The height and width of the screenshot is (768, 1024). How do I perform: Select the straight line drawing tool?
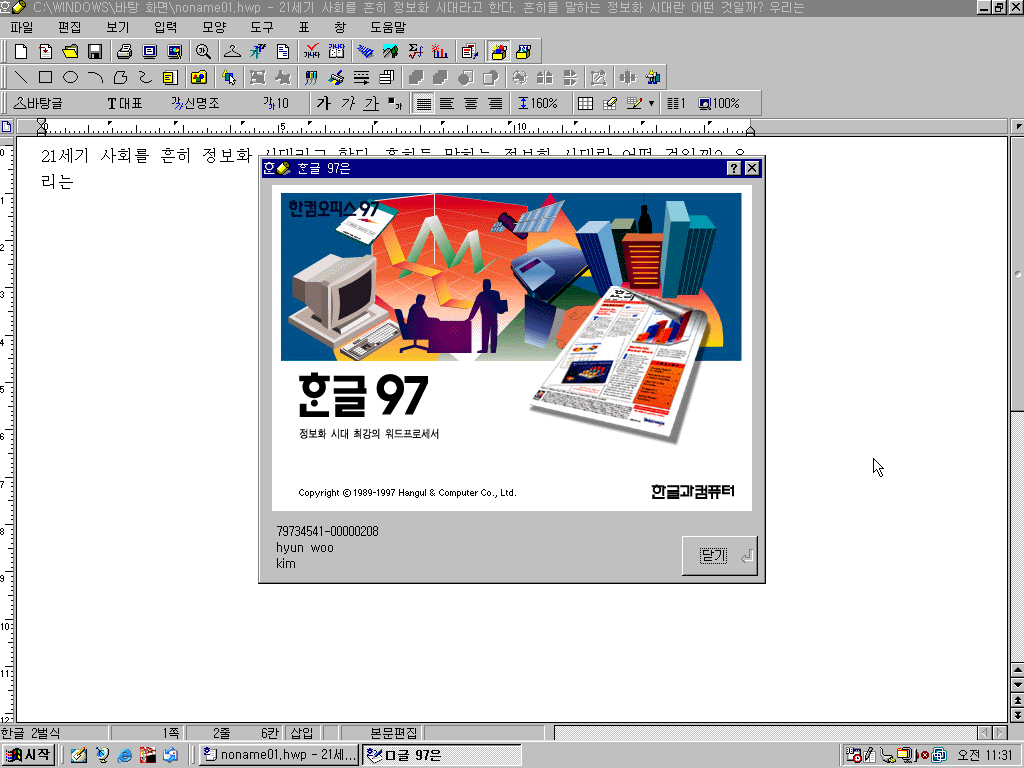(21, 78)
